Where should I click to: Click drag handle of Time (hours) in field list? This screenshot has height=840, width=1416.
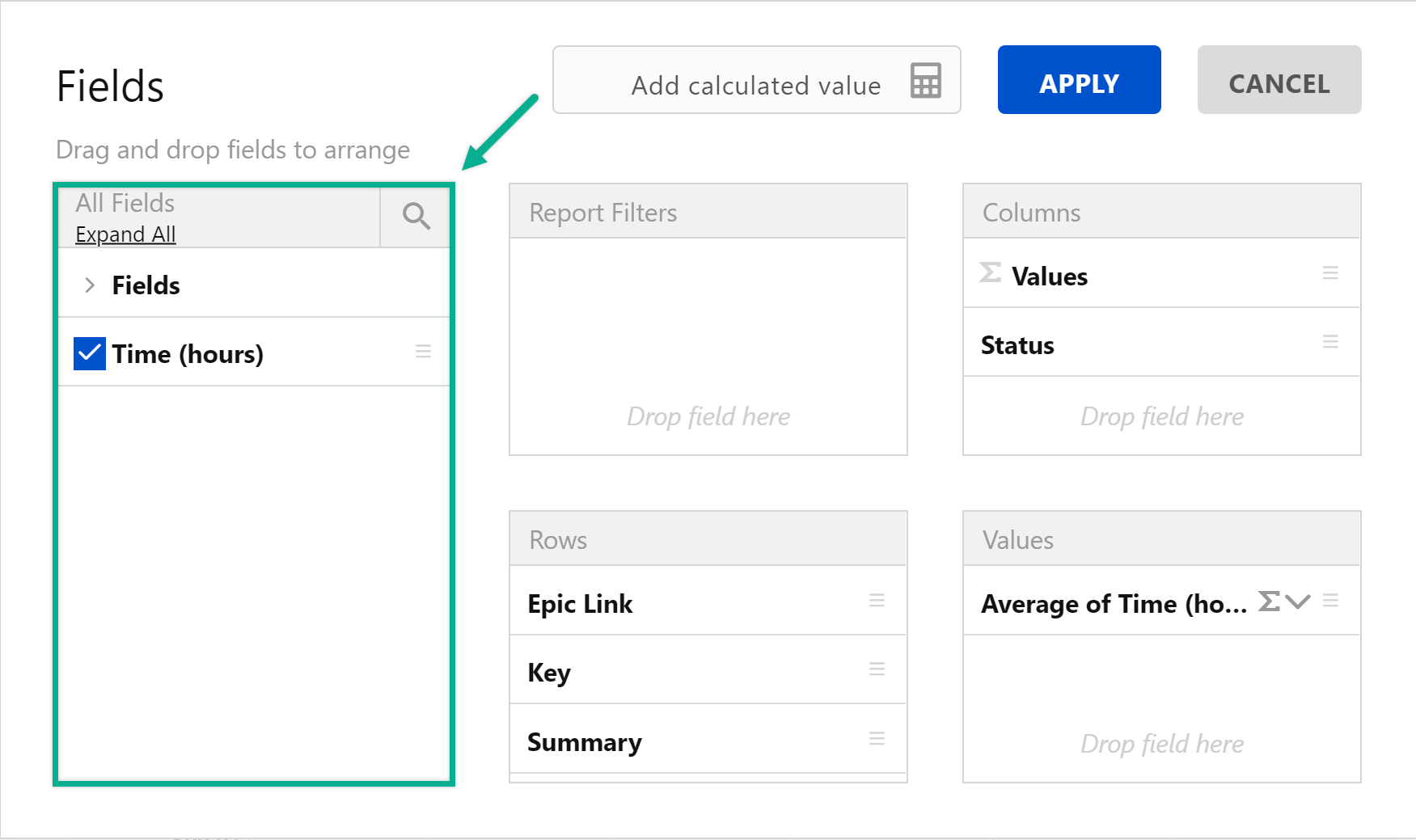tap(423, 352)
